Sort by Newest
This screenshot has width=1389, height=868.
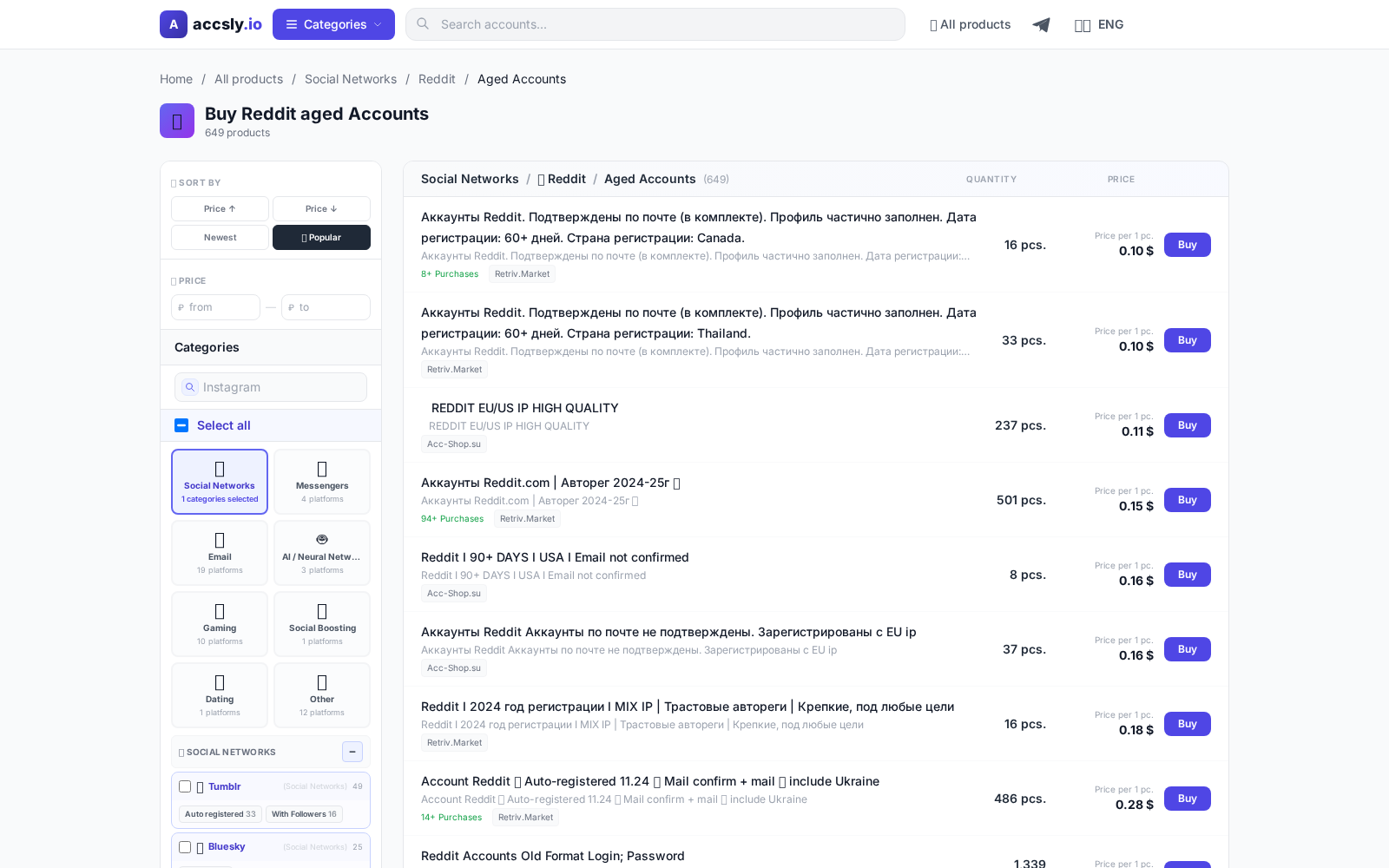coord(220,237)
